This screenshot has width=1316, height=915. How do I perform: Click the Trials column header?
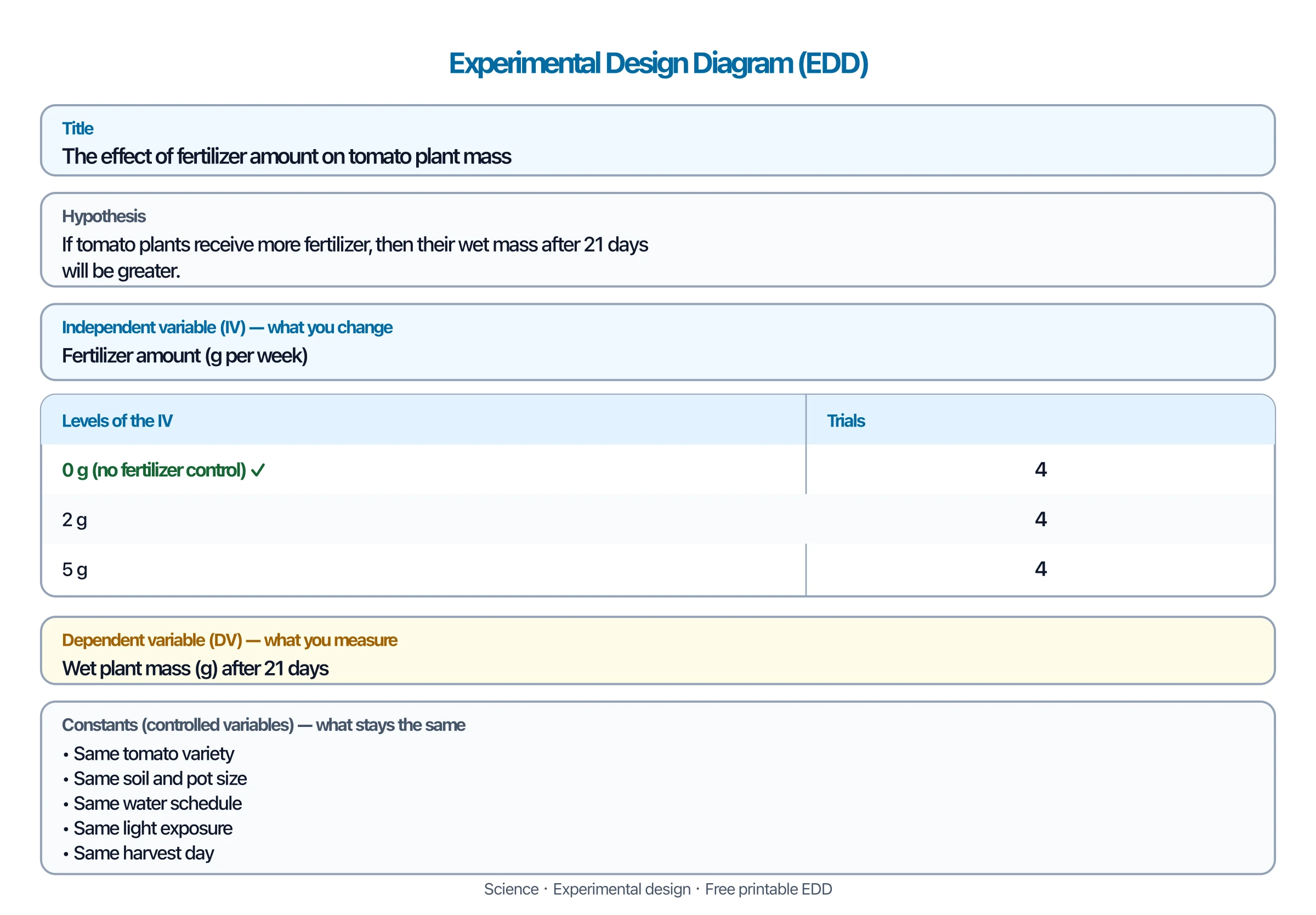(846, 420)
